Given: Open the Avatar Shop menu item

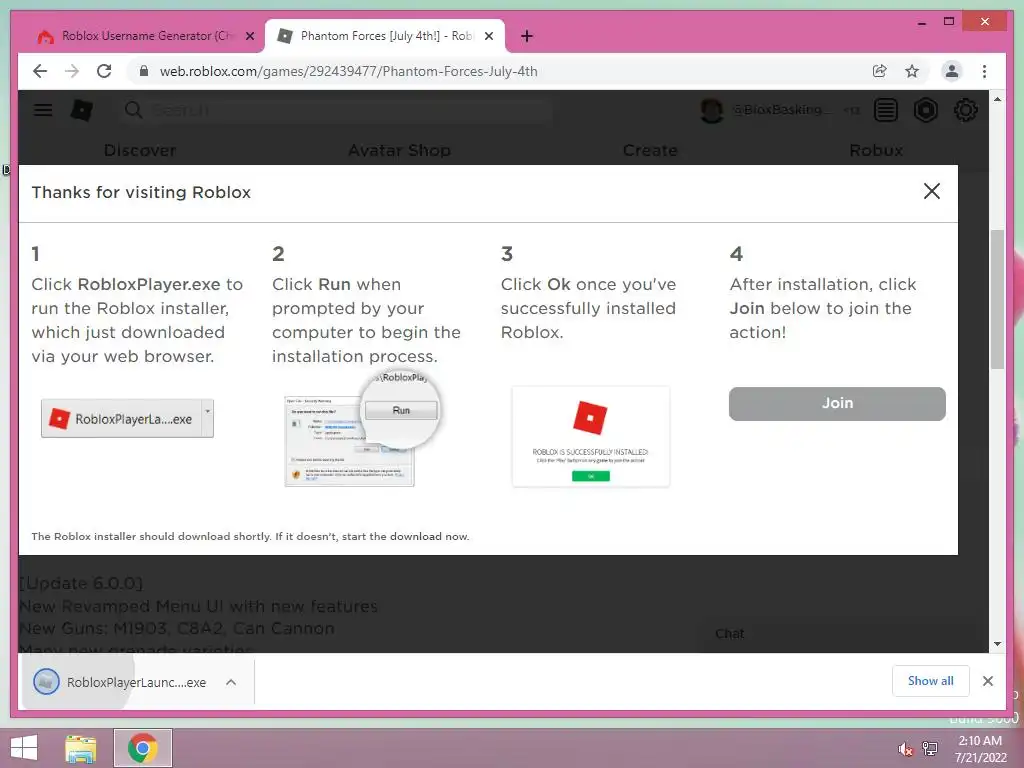Looking at the screenshot, I should 399,150.
